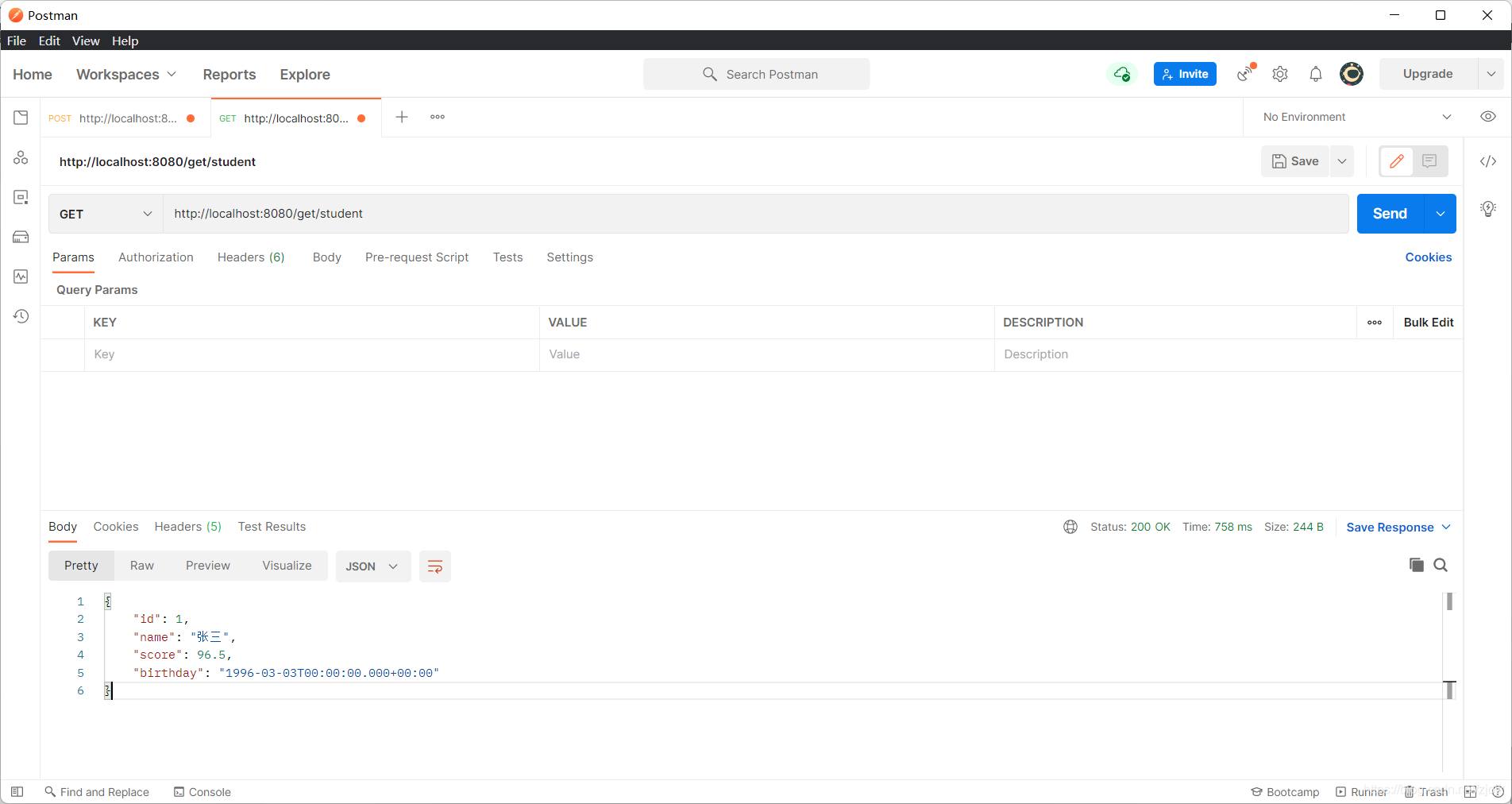The image size is (1512, 804).
Task: Switch to Visualize response view
Action: [287, 566]
